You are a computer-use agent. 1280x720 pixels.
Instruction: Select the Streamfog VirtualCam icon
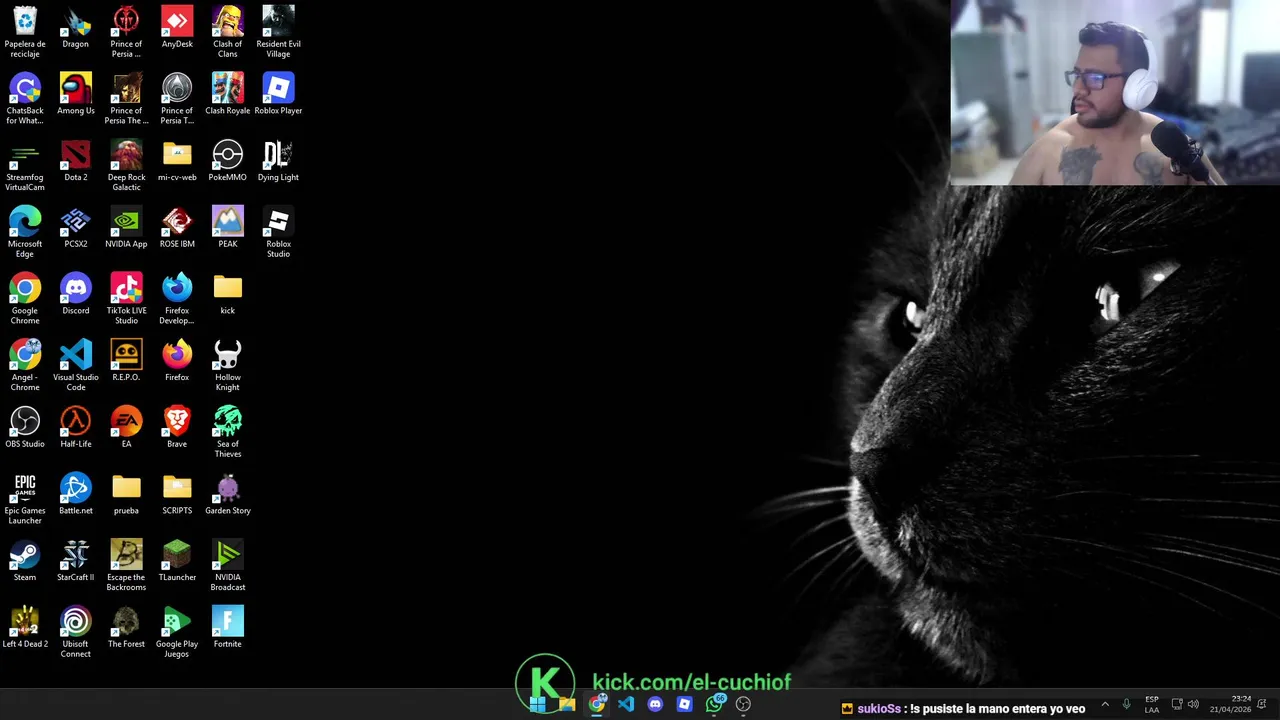[x=25, y=166]
